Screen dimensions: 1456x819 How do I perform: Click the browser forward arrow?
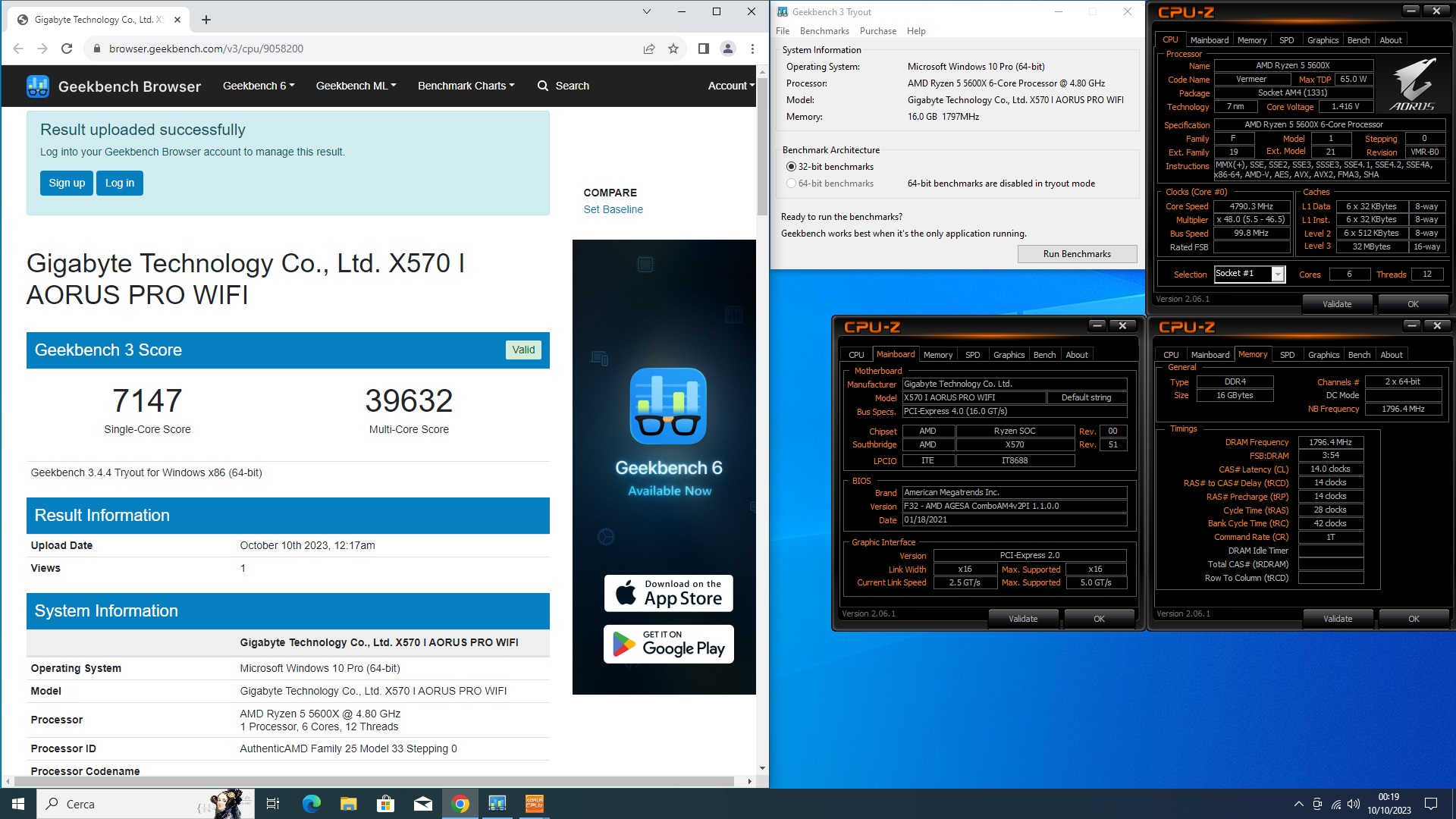coord(42,49)
